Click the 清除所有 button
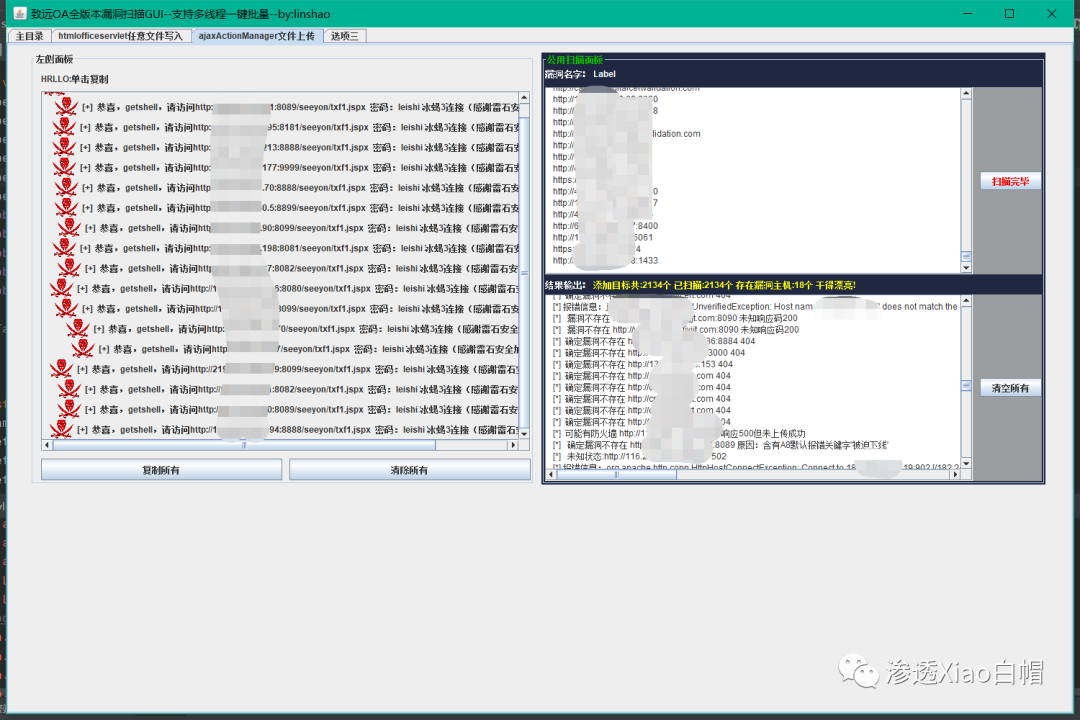 (409, 470)
